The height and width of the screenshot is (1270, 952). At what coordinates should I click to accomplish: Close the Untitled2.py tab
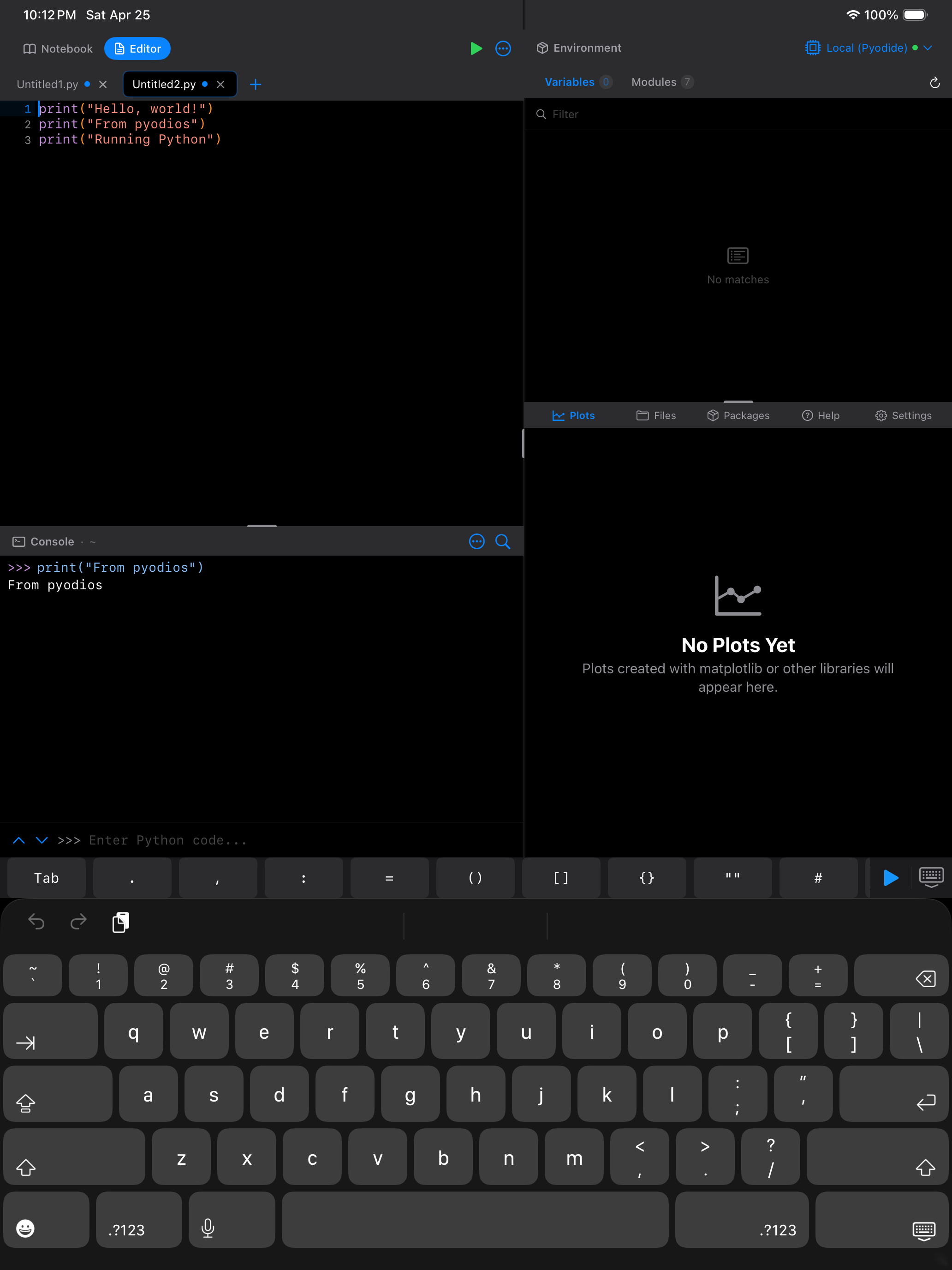pyautogui.click(x=220, y=84)
